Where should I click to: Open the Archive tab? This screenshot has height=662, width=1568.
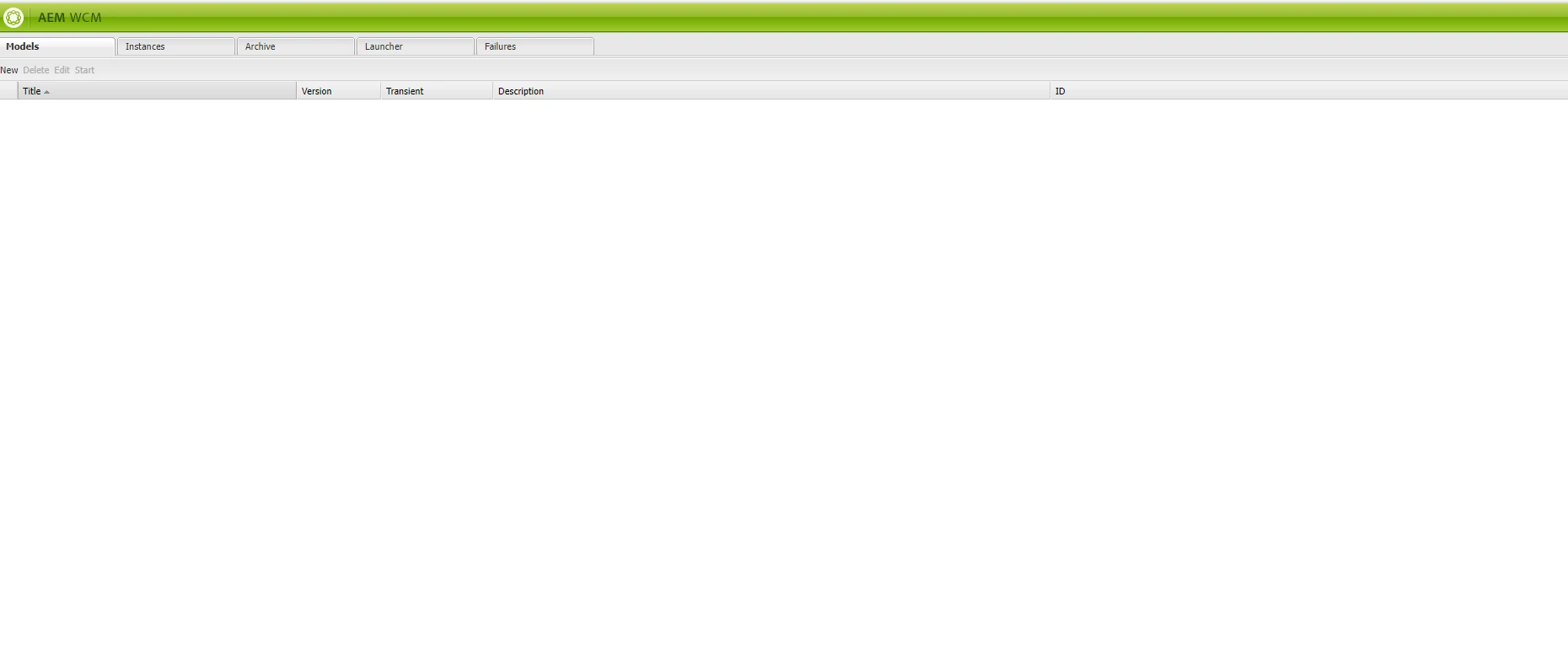point(296,46)
